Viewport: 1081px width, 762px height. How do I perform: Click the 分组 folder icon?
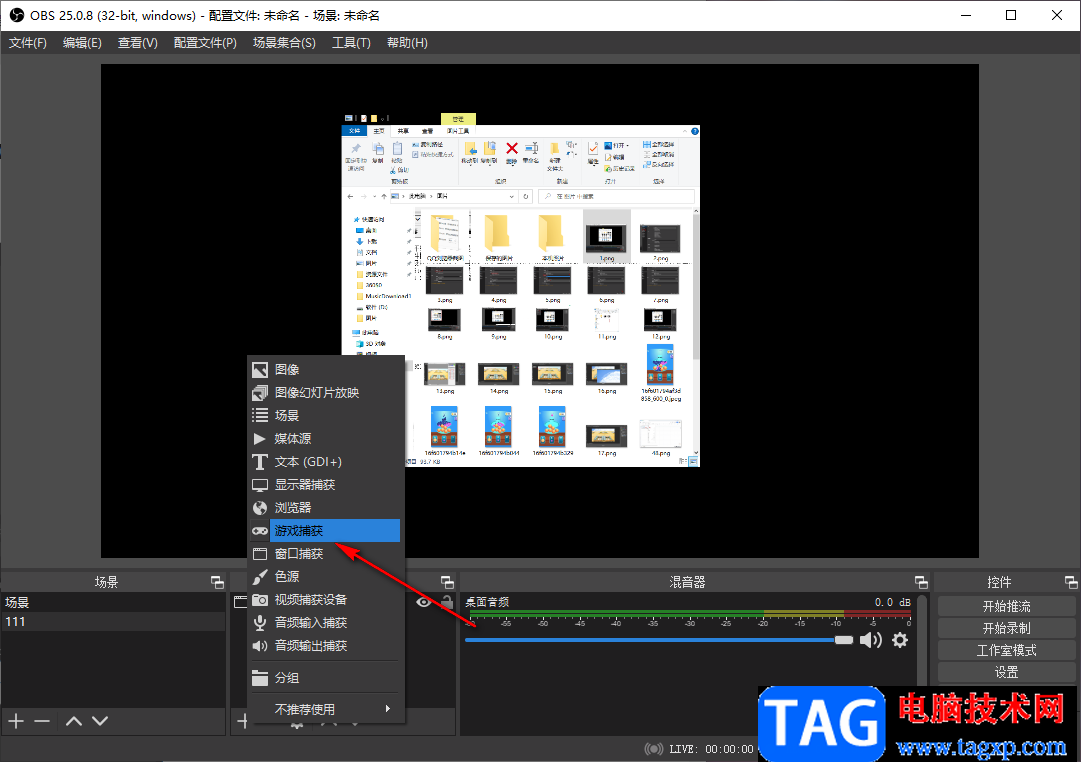pyautogui.click(x=260, y=678)
